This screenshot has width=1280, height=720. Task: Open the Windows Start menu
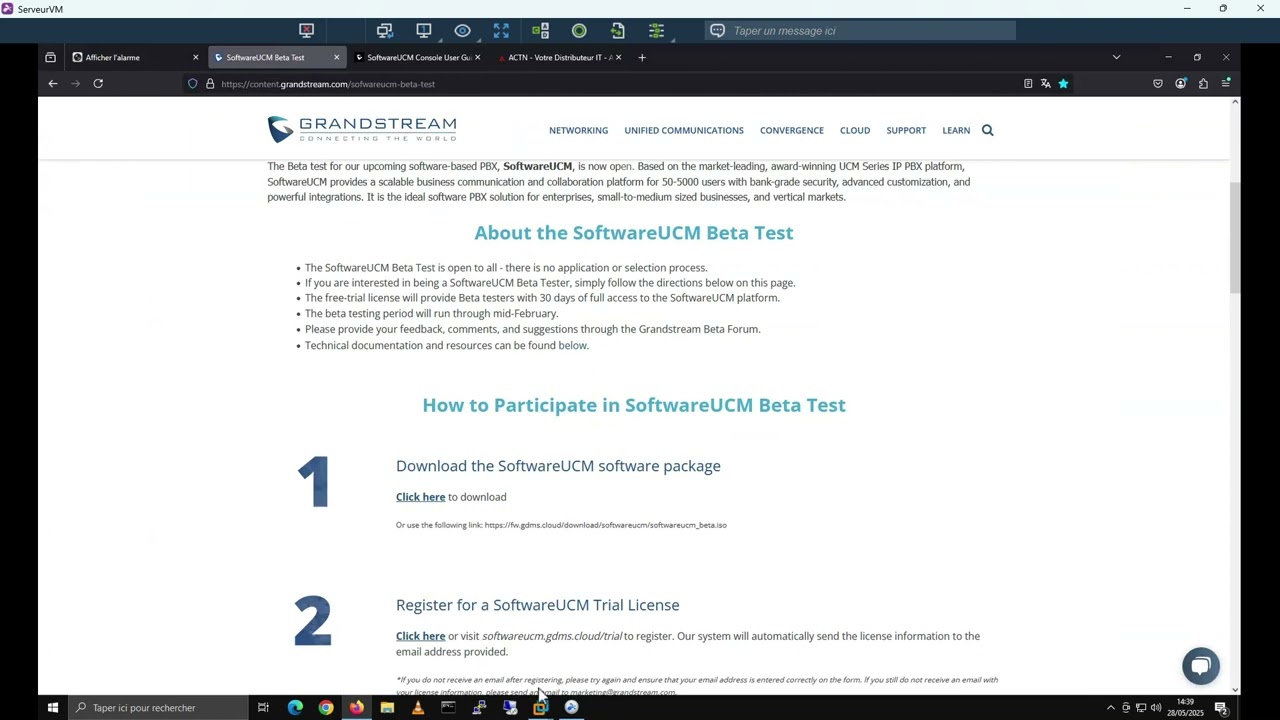pos(53,708)
